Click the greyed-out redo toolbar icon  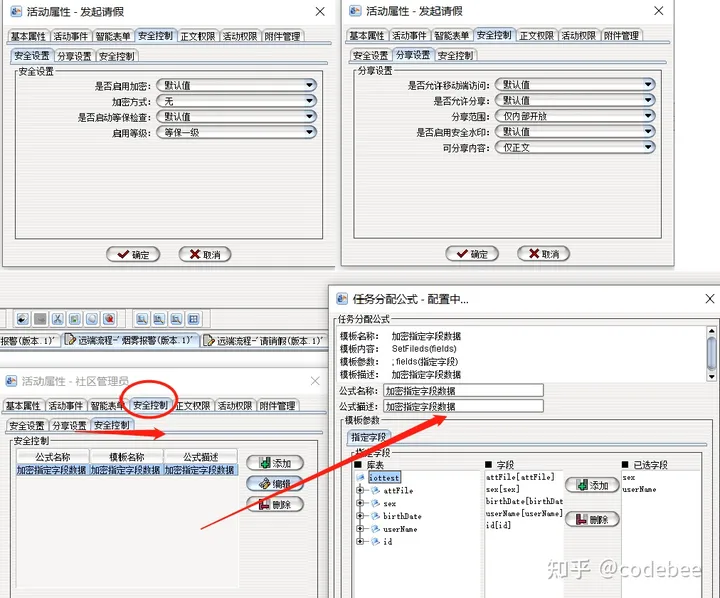point(40,319)
